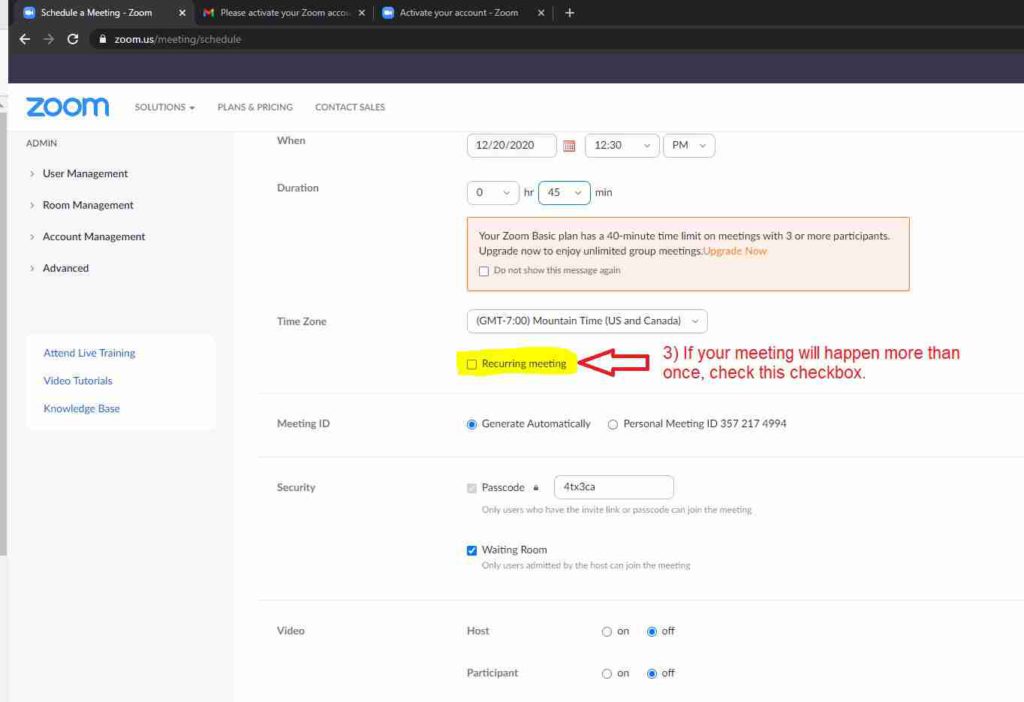Set Host video to off
Image resolution: width=1024 pixels, height=702 pixels.
pyautogui.click(x=652, y=631)
